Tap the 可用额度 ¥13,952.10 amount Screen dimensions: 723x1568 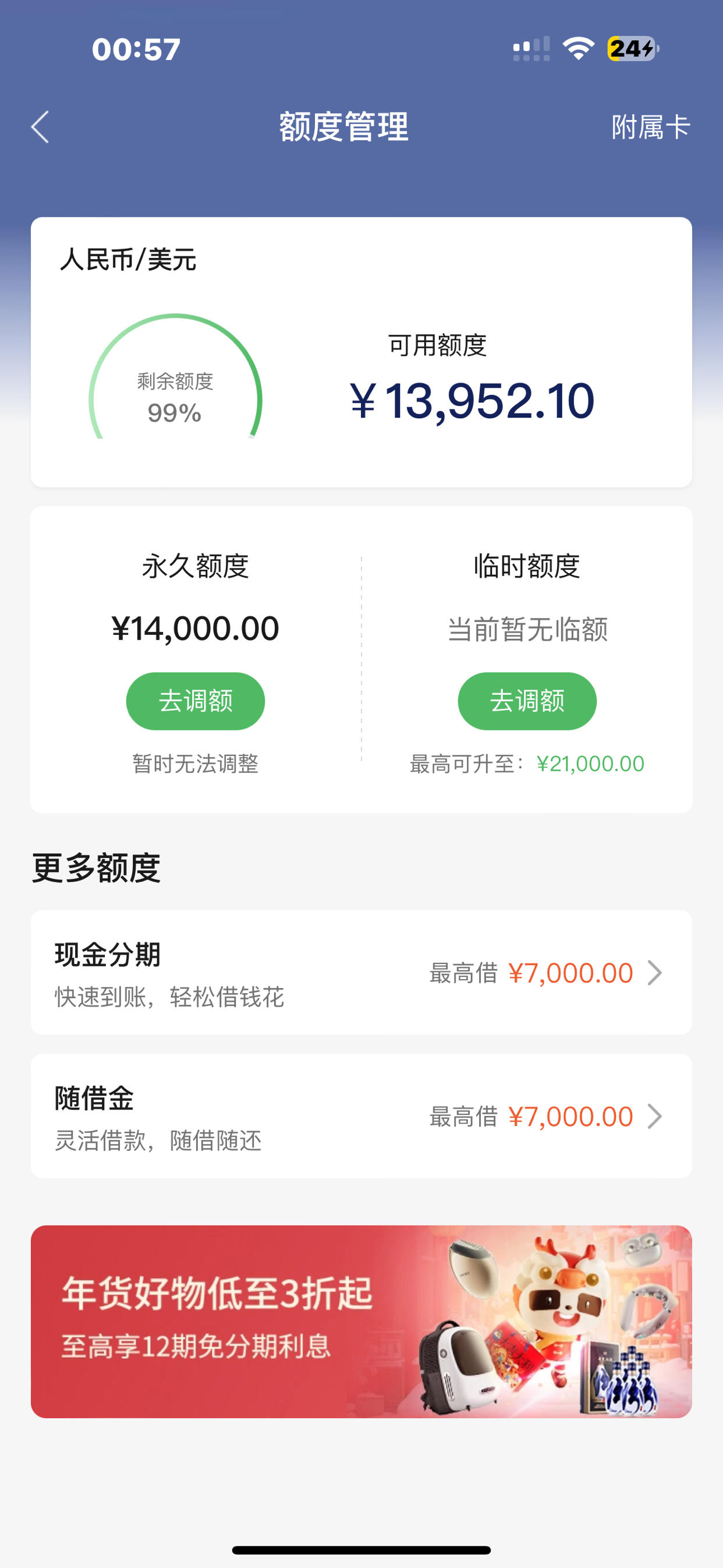pos(472,401)
